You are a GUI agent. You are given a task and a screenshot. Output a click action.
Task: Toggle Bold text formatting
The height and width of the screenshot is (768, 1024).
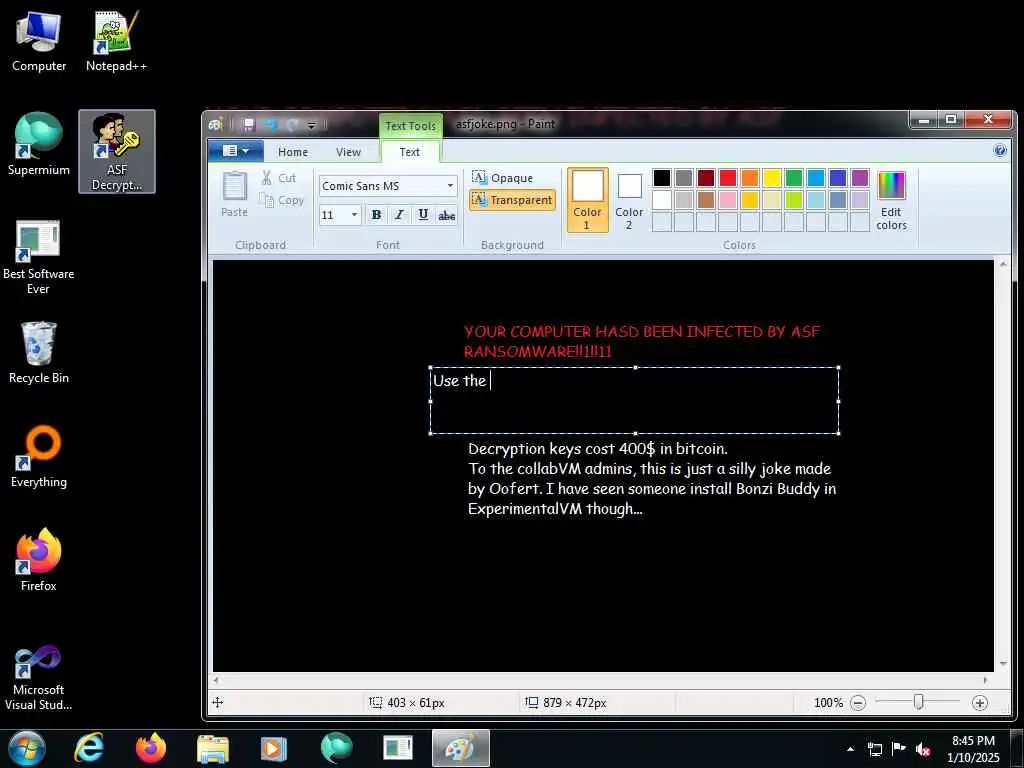[376, 215]
